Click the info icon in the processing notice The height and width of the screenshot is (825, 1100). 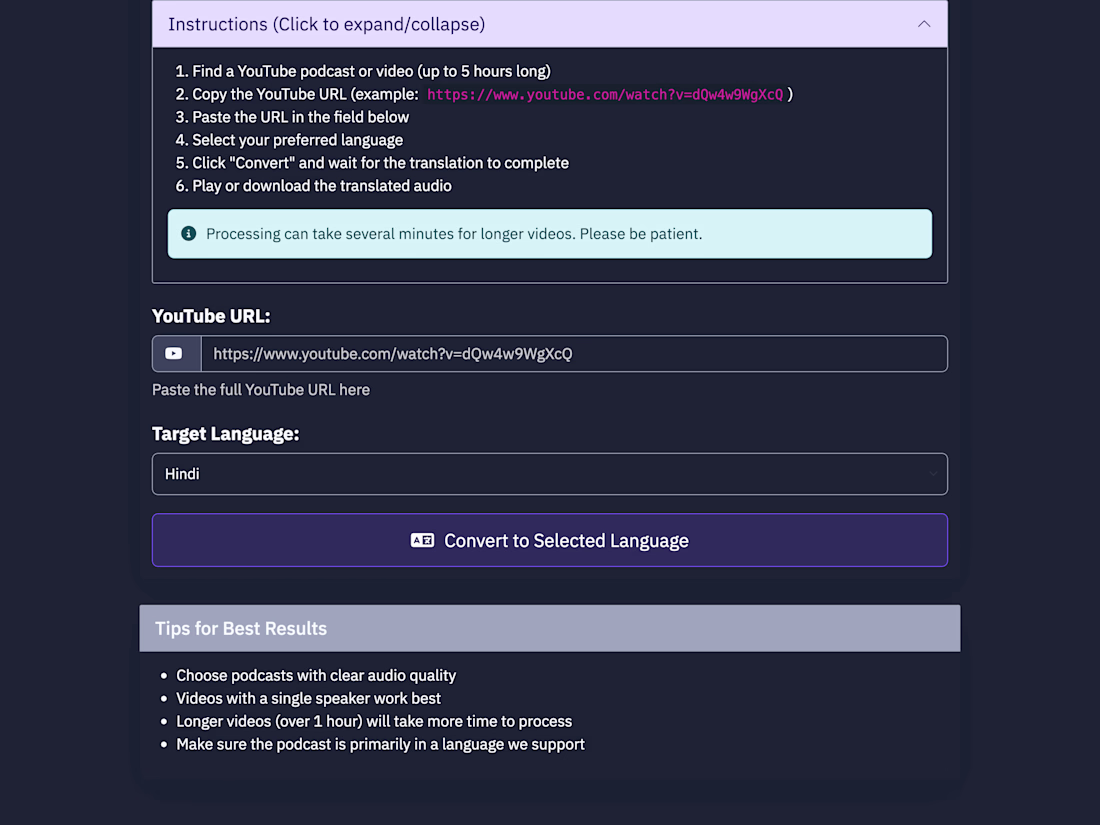[188, 234]
